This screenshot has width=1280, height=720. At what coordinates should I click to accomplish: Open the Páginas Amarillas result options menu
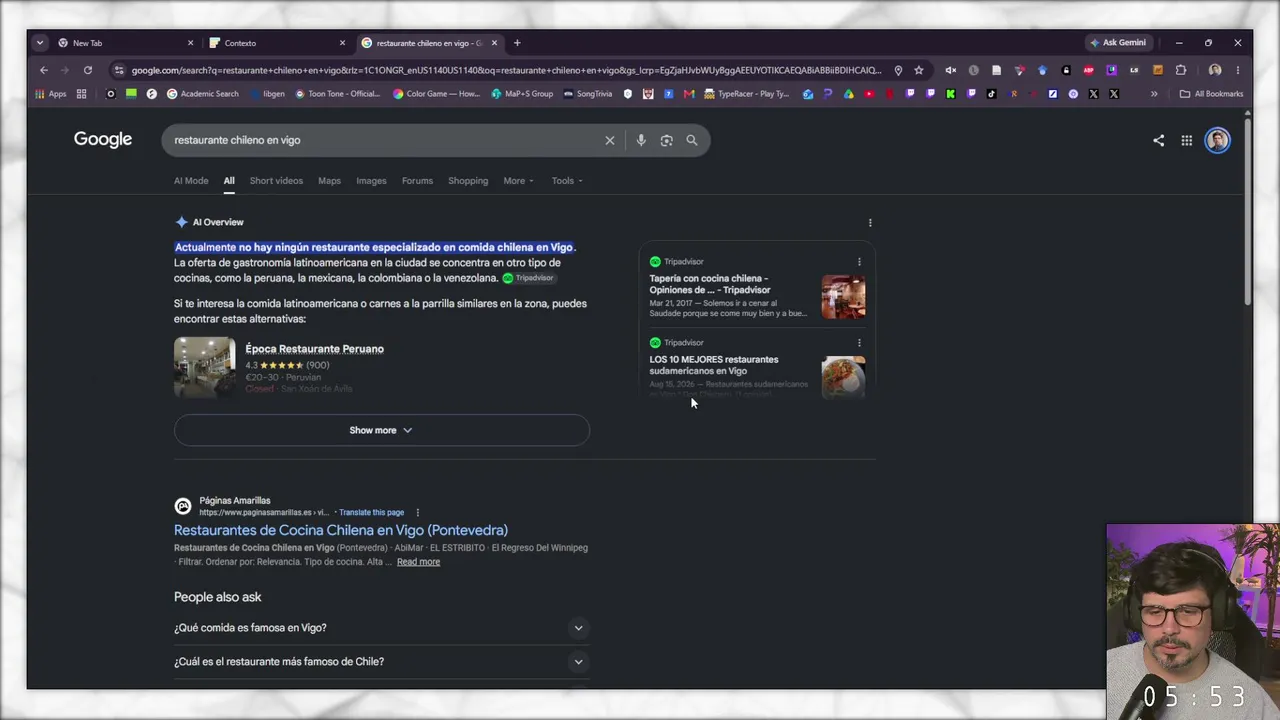coord(418,513)
